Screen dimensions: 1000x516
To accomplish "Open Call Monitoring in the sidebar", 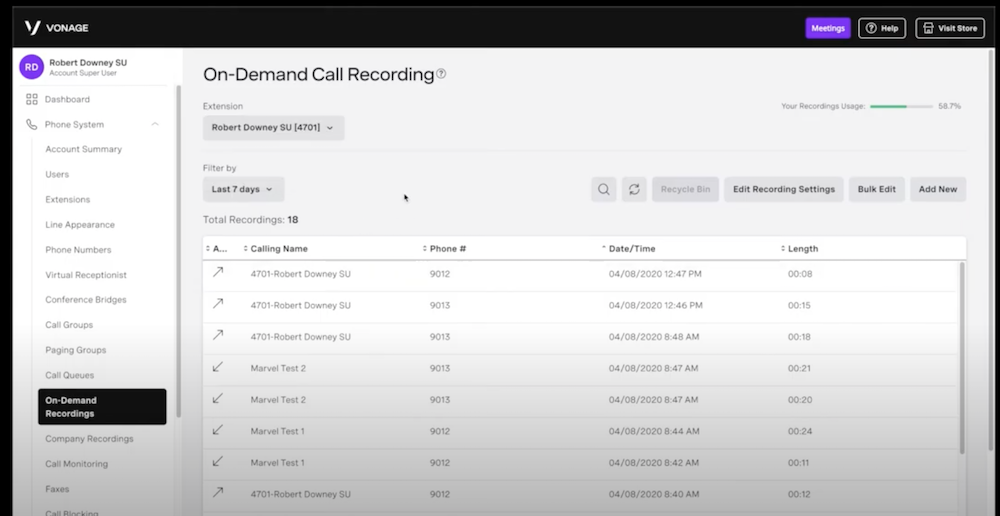I will [77, 464].
